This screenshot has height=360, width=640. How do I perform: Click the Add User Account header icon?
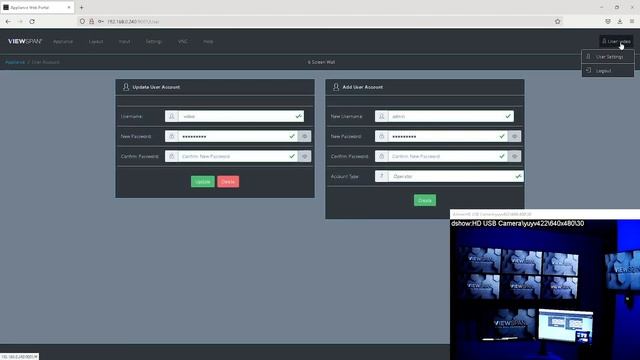pos(336,87)
